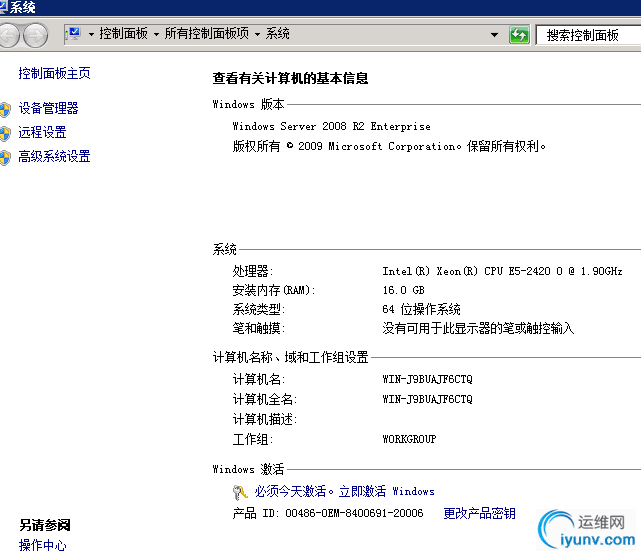Click product ID 00486-OEM-8400691-20006
The image size is (641, 556).
tap(354, 513)
